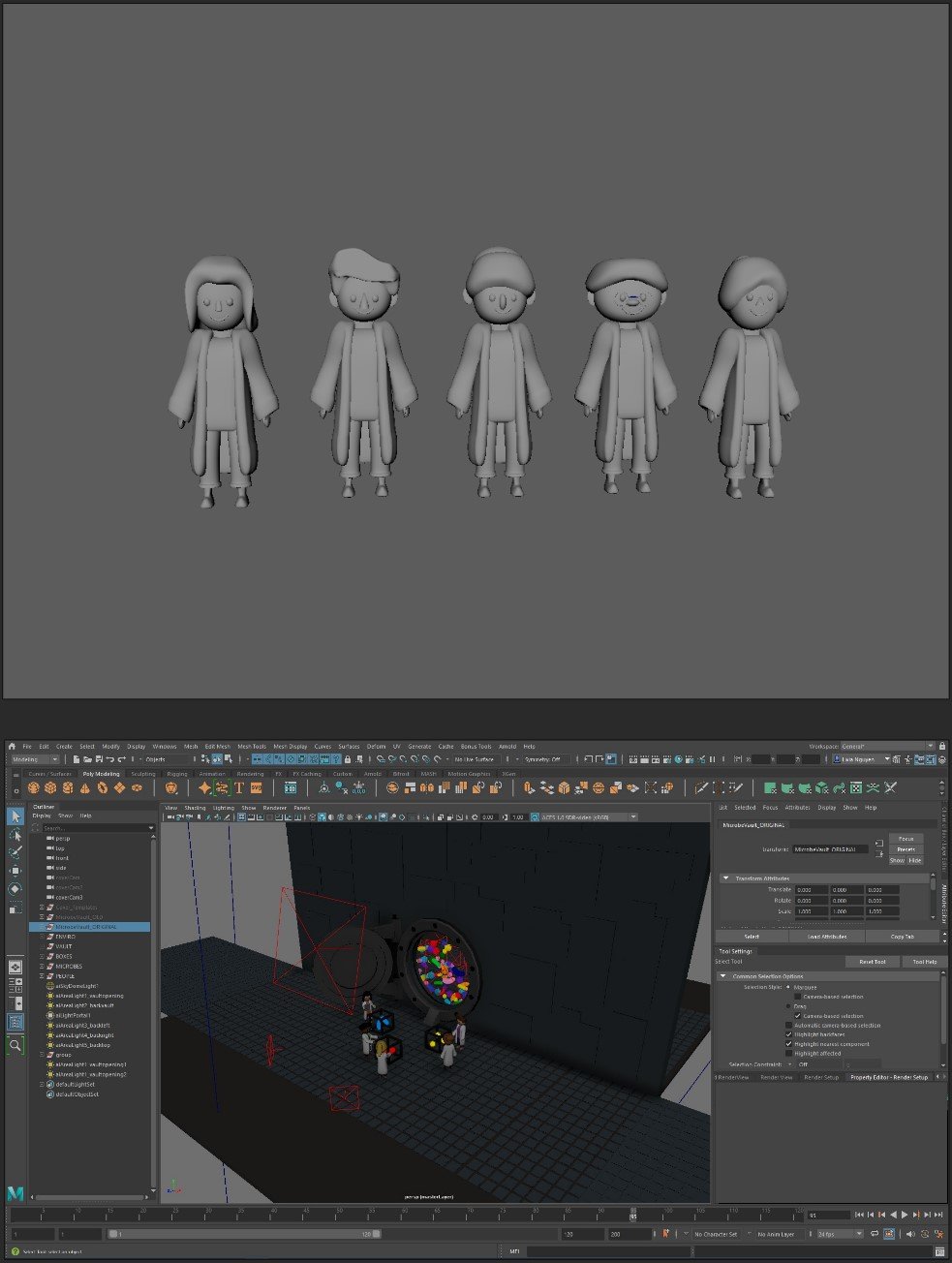Toggle Automatic camera-based selection checkbox
Screen dimensions: 952x1263
pos(788,1025)
